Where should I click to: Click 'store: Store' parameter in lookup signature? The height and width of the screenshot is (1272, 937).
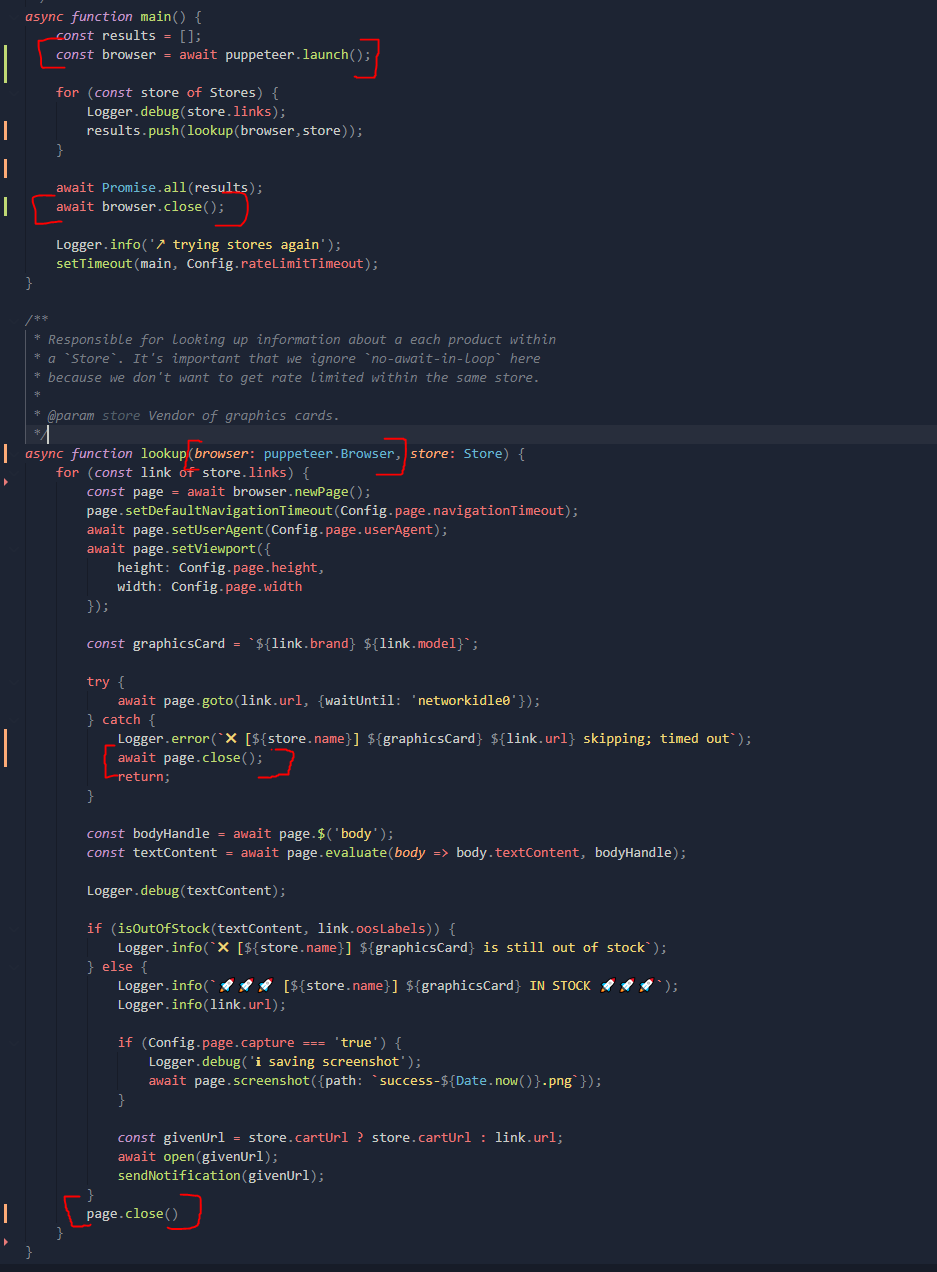pyautogui.click(x=456, y=453)
